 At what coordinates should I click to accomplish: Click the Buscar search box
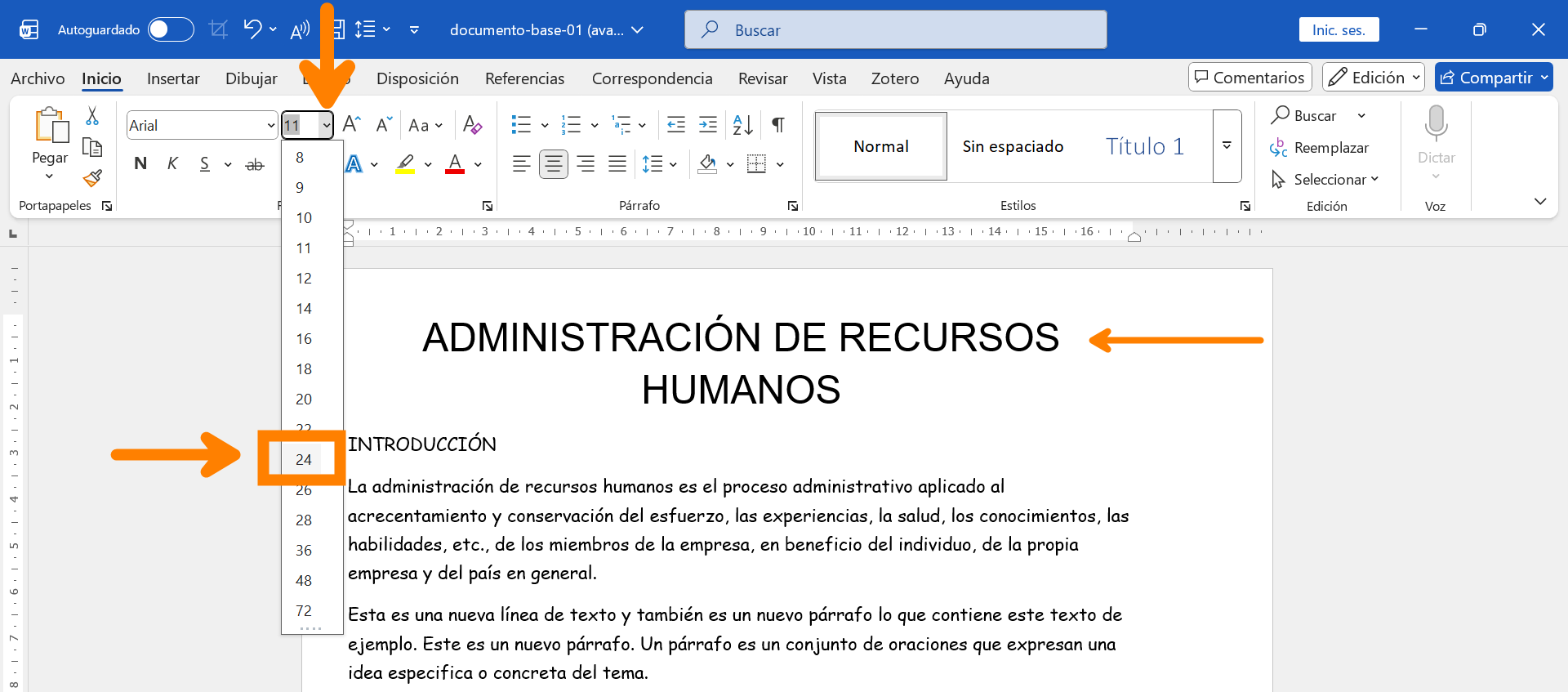(896, 29)
